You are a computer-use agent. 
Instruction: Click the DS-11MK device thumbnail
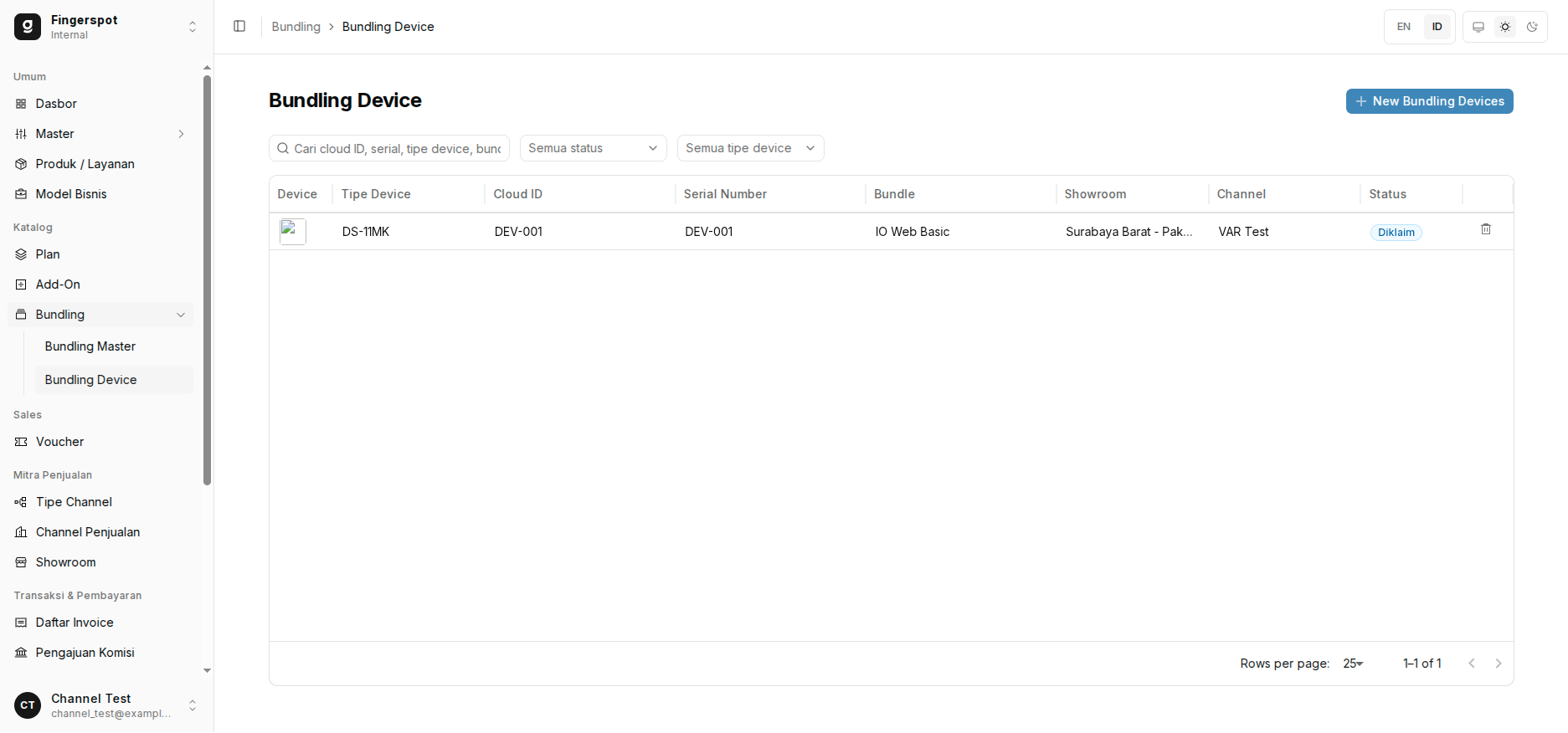[x=293, y=231]
